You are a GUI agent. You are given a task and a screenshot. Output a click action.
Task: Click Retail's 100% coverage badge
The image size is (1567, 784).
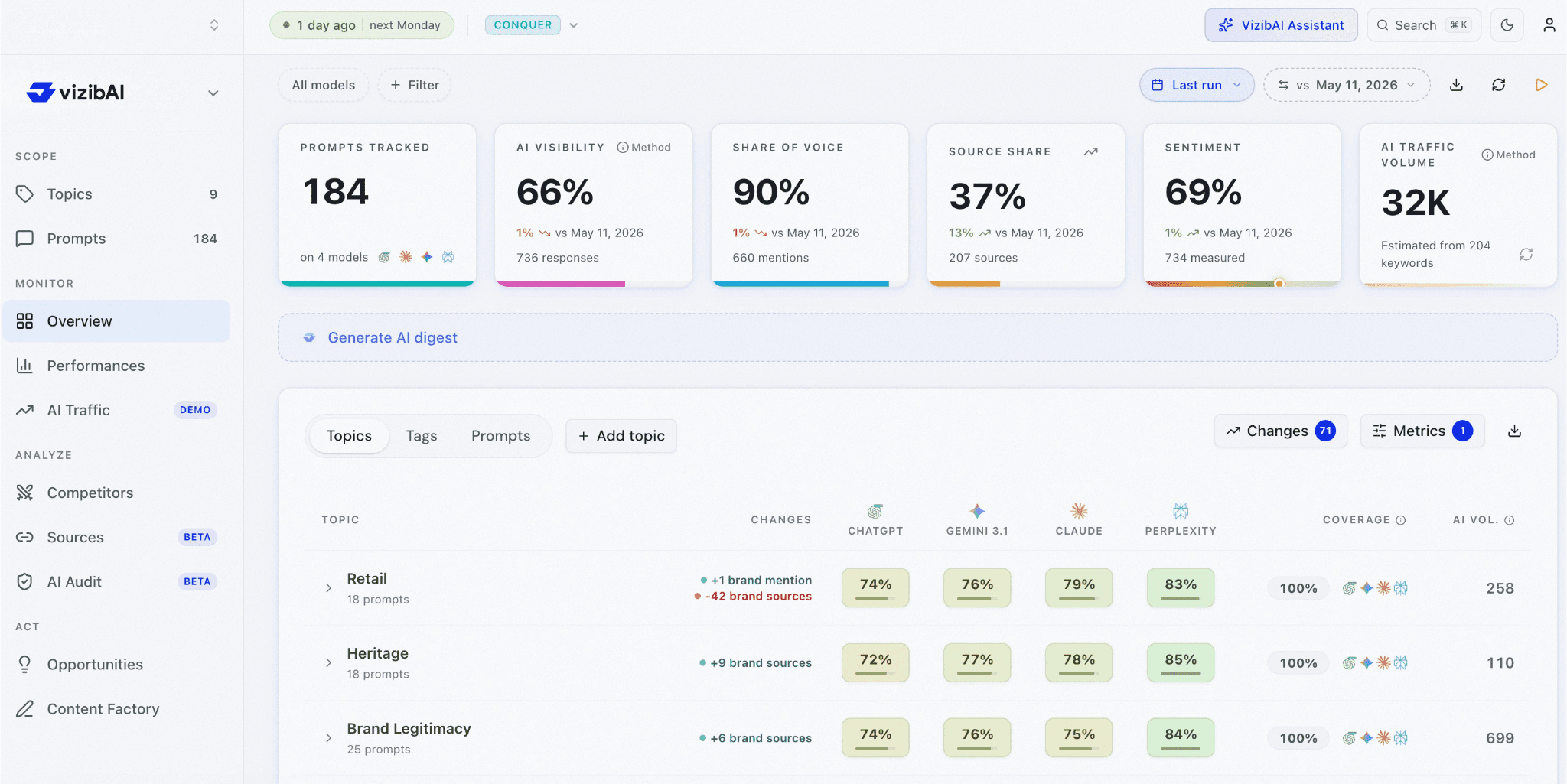pyautogui.click(x=1298, y=588)
